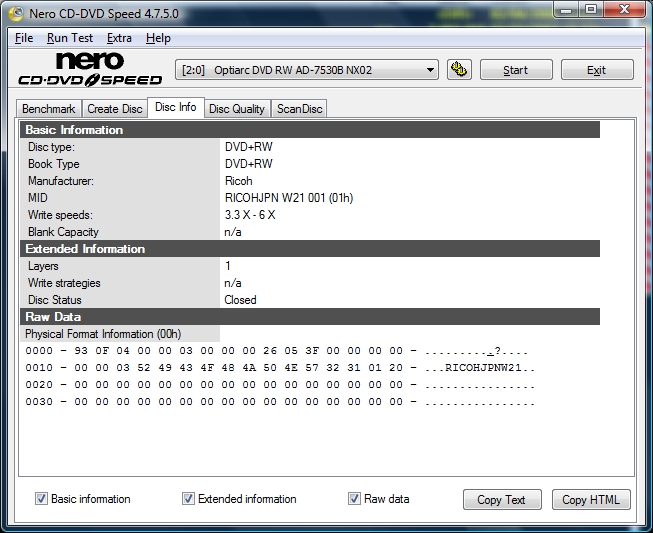
Task: Click the Copy Text button
Action: click(x=502, y=499)
